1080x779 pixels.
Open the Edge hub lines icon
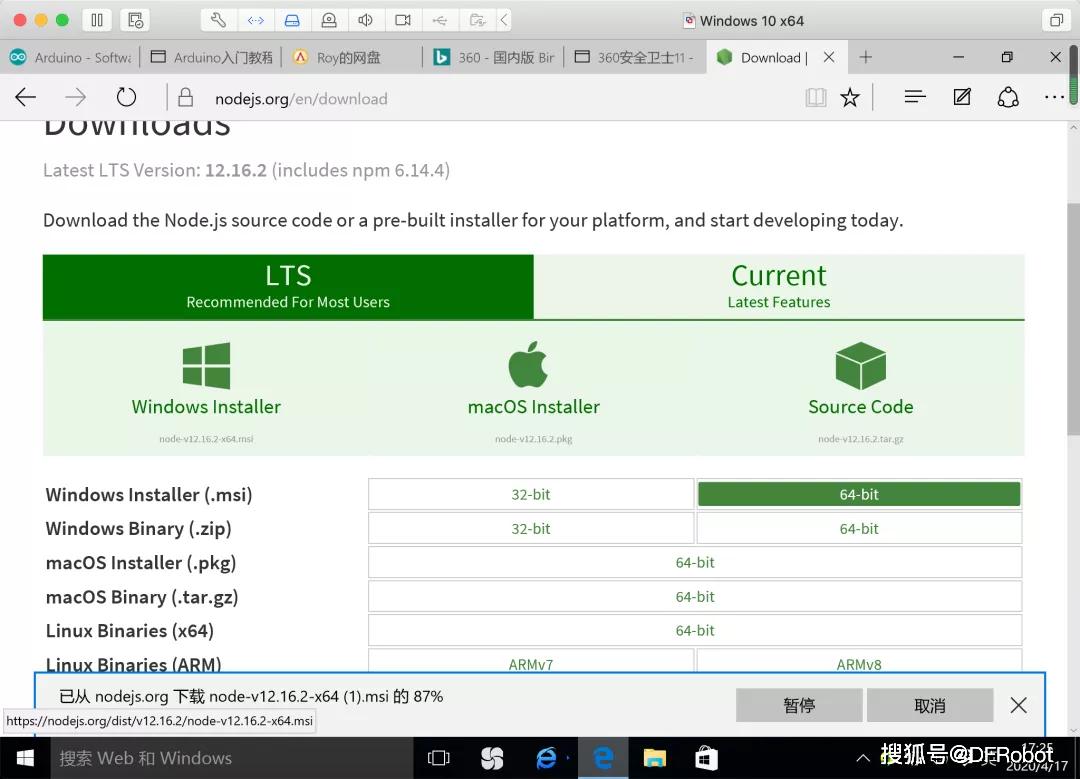pos(915,97)
